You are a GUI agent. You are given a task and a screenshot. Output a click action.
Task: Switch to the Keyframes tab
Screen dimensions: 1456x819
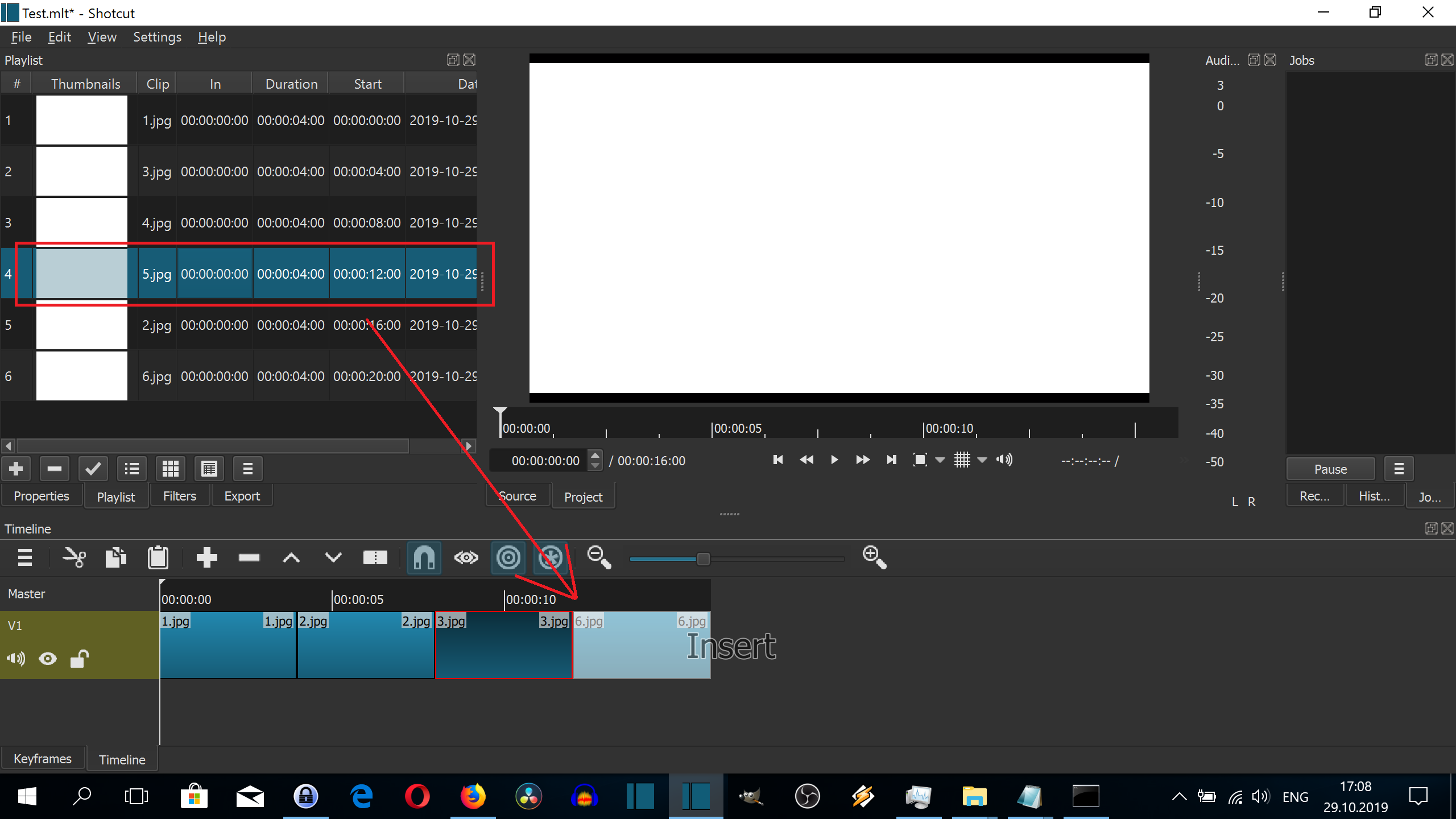pos(42,758)
